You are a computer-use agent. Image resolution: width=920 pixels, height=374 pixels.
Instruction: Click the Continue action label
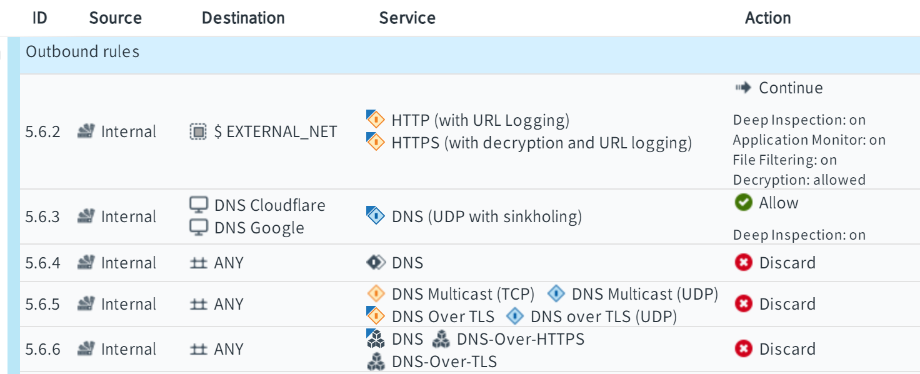pos(791,88)
